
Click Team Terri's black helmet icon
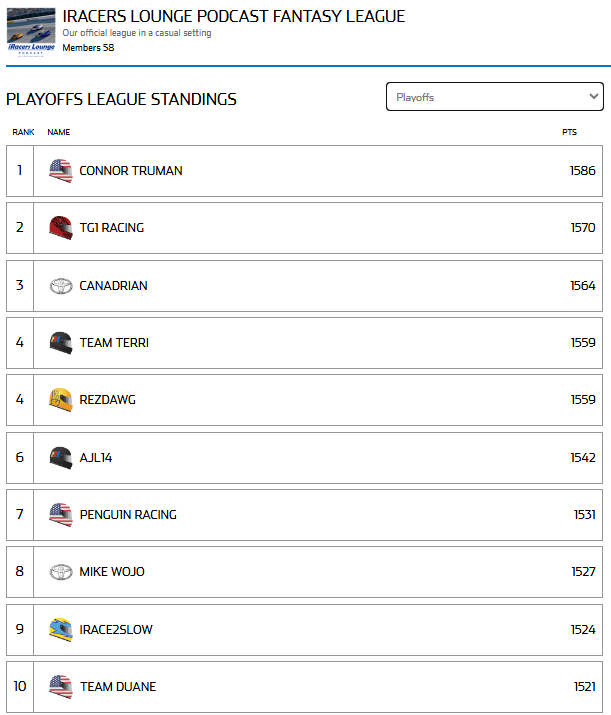coord(61,343)
